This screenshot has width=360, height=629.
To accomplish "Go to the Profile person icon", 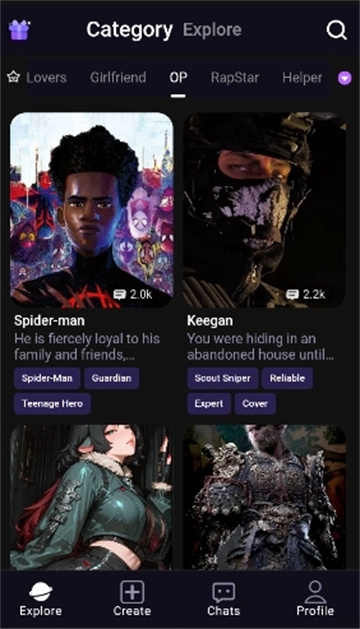I will tap(315, 592).
